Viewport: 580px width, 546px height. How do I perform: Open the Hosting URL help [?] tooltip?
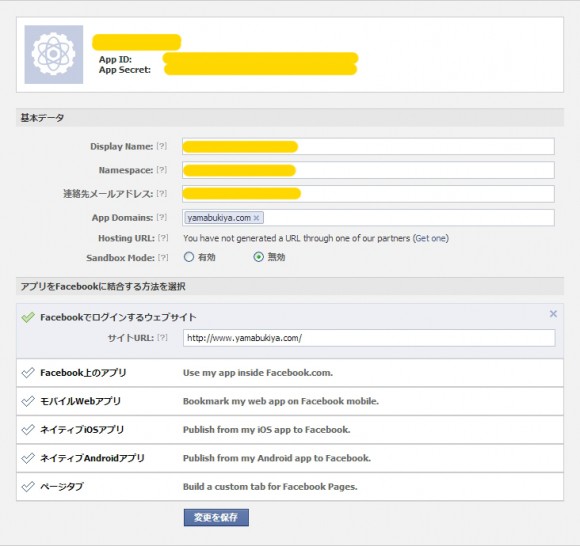[163, 238]
